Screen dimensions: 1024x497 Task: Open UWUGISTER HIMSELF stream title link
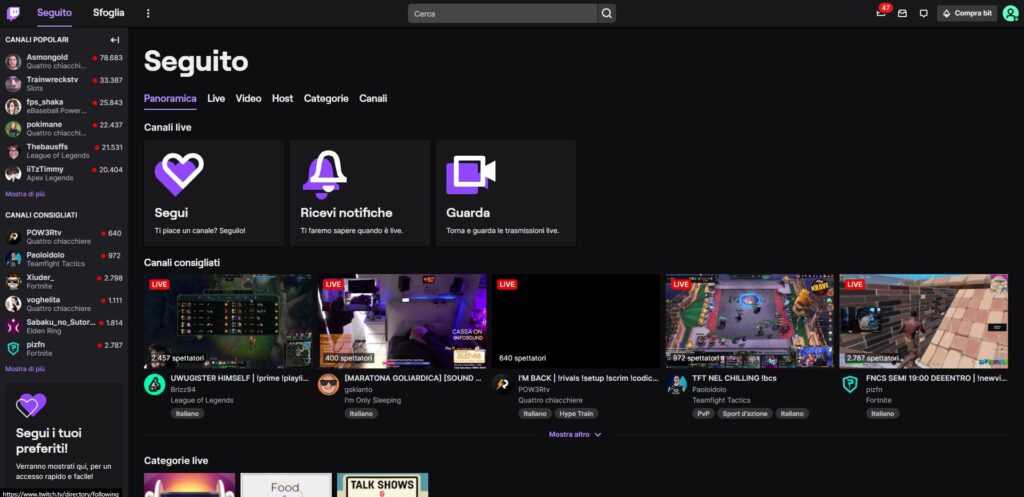point(240,379)
